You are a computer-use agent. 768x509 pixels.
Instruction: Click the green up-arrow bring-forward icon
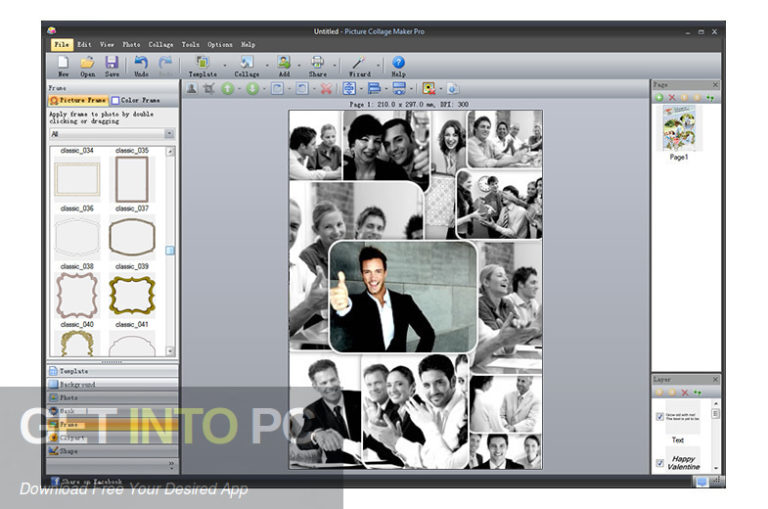(x=227, y=89)
